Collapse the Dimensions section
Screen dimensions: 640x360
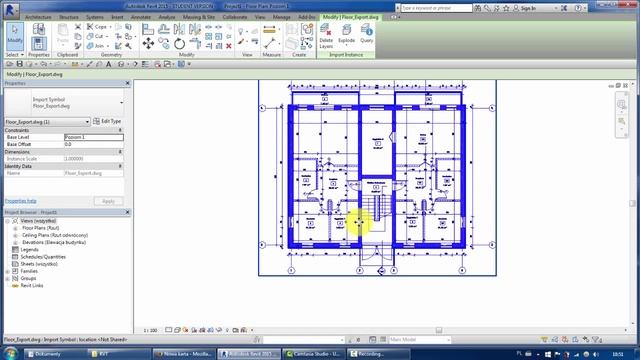click(120, 152)
